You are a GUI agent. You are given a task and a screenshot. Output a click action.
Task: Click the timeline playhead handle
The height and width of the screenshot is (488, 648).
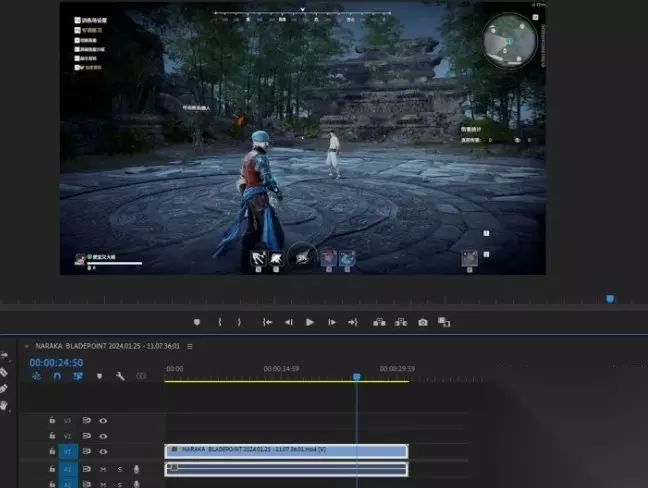click(x=357, y=376)
